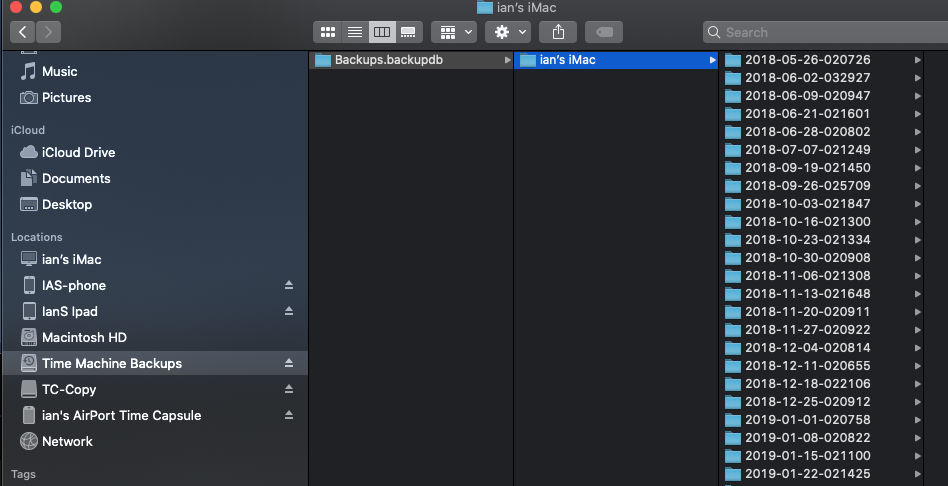Viewport: 948px width, 486px height.
Task: Eject ian's AirPort Time Capsule
Action: [x=289, y=415]
